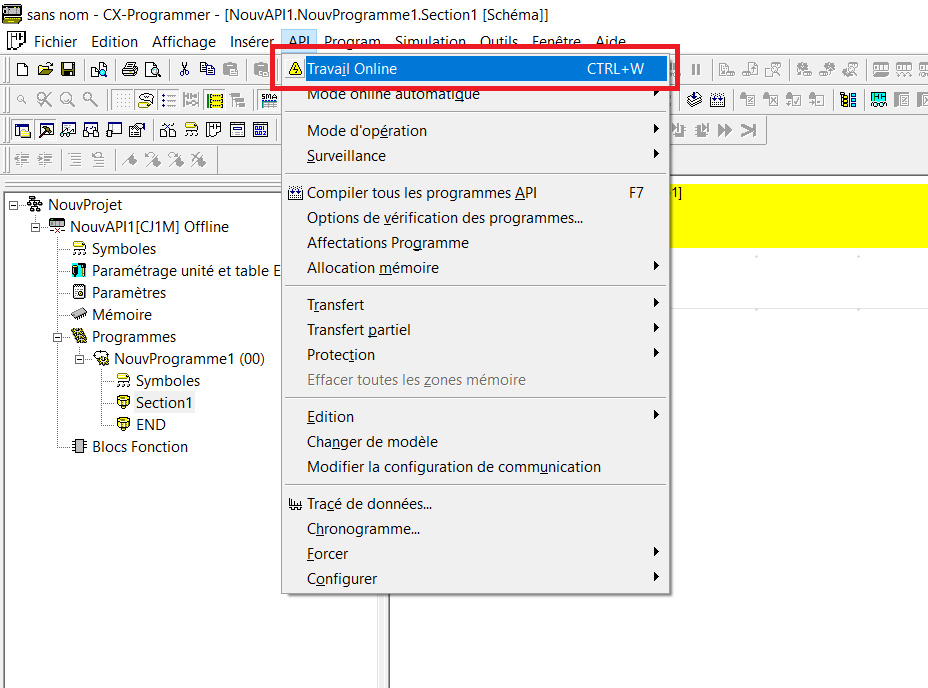Toggle the project workspace window icon
Viewport: 928px width, 688px height.
click(x=22, y=130)
